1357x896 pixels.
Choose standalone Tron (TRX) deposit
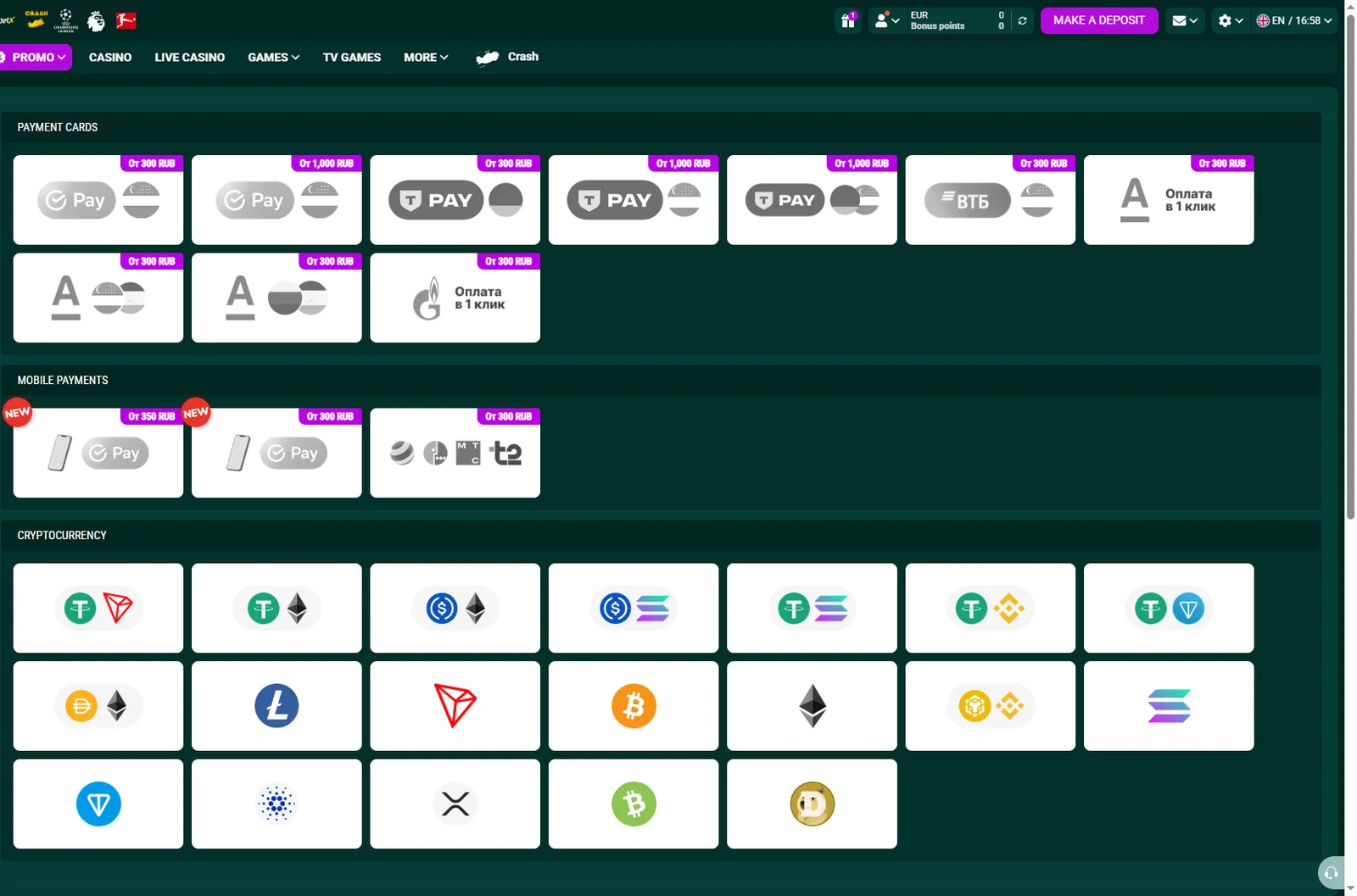click(455, 706)
